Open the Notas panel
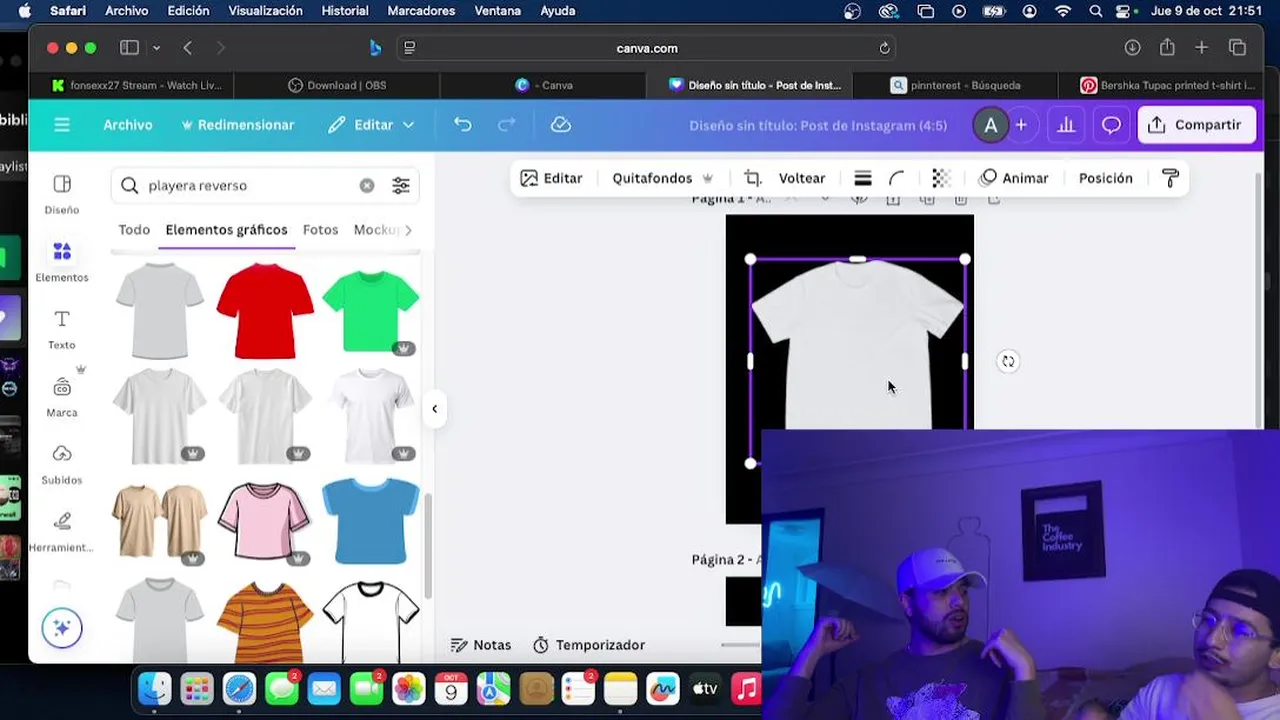 pyautogui.click(x=481, y=645)
